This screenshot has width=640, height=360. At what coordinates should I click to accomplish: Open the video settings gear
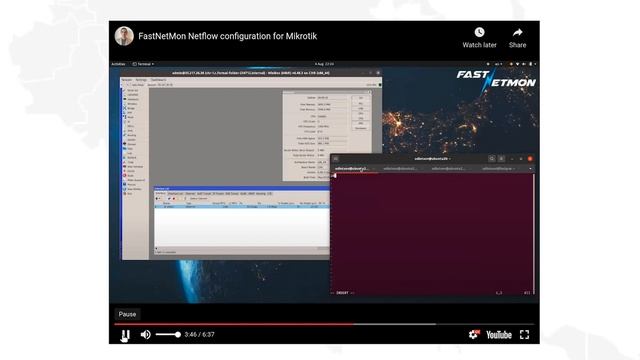pos(473,335)
